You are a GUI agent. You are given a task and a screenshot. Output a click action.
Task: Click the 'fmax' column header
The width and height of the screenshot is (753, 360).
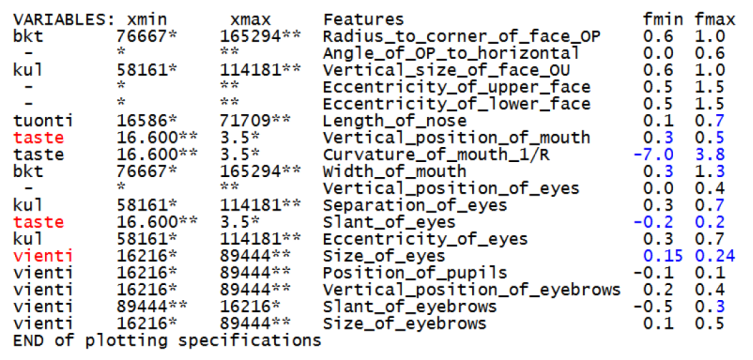(715, 20)
